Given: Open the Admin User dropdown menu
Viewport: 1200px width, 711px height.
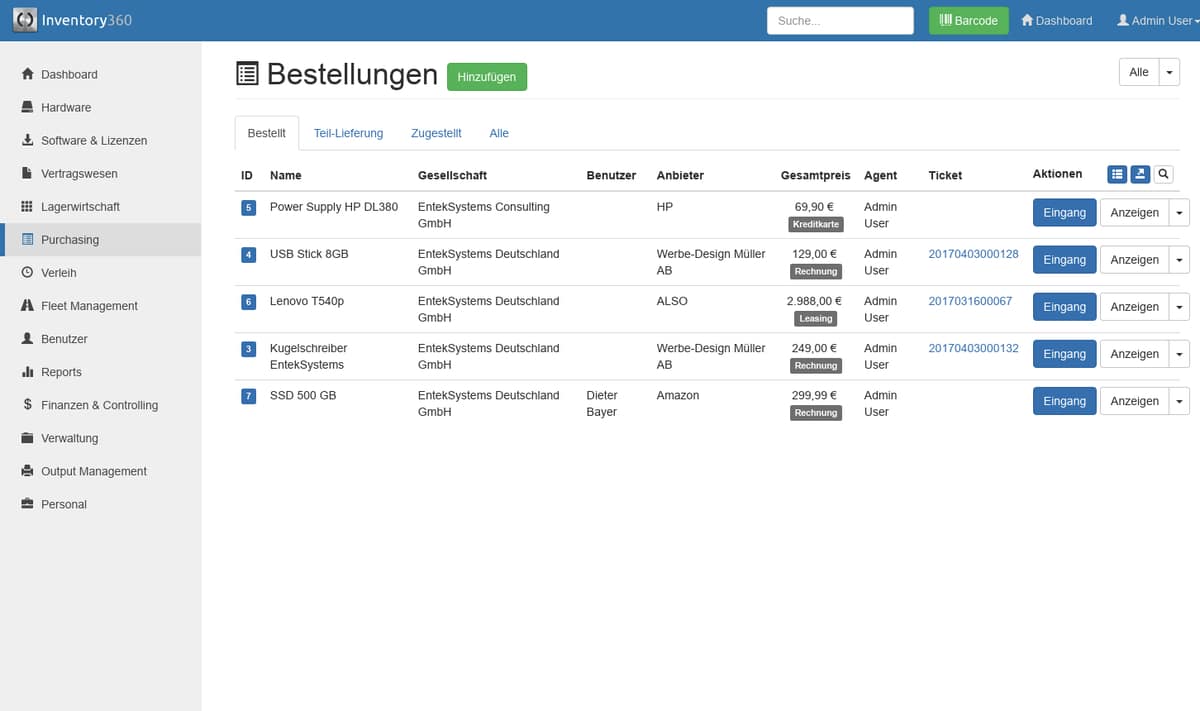Looking at the screenshot, I should click(x=1154, y=21).
